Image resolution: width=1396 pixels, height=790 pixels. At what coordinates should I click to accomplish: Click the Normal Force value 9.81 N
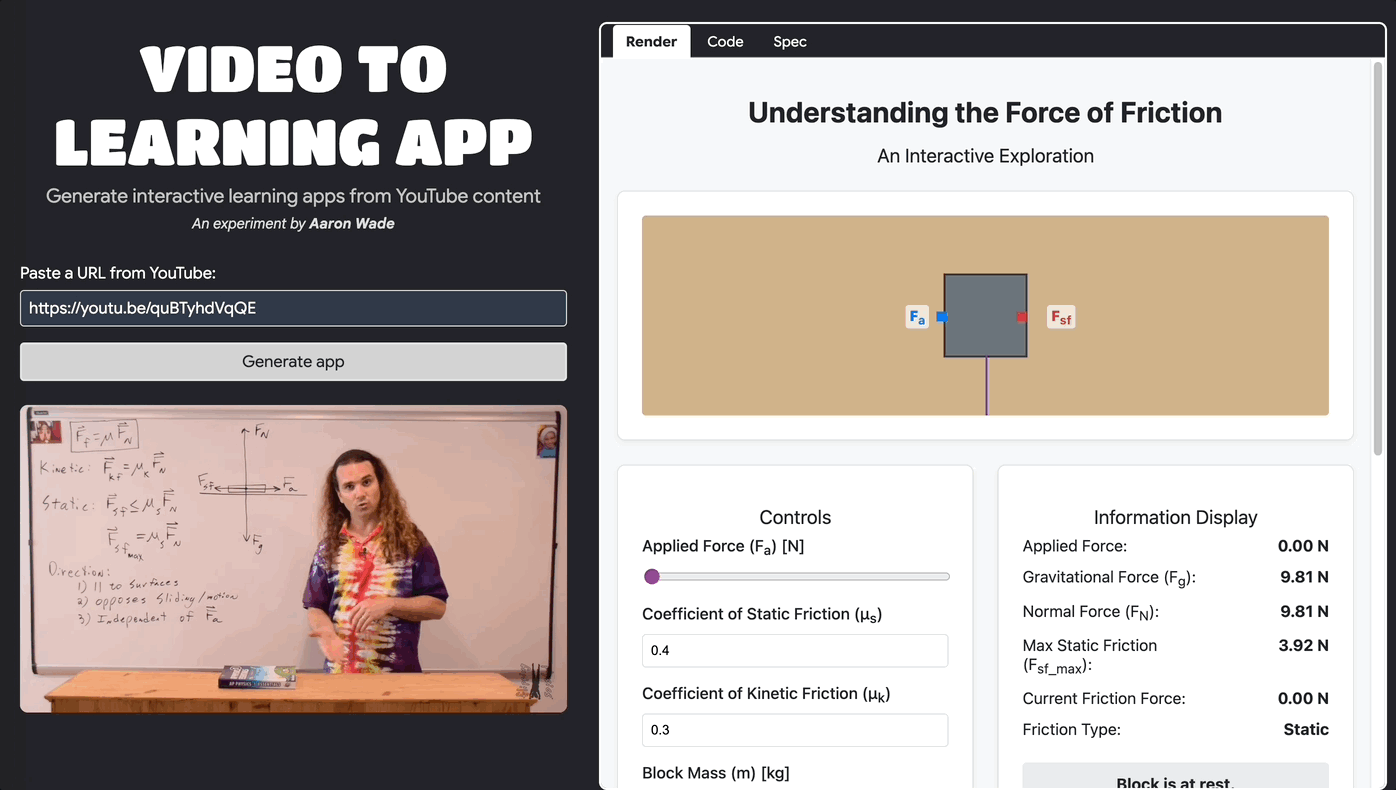[1304, 611]
